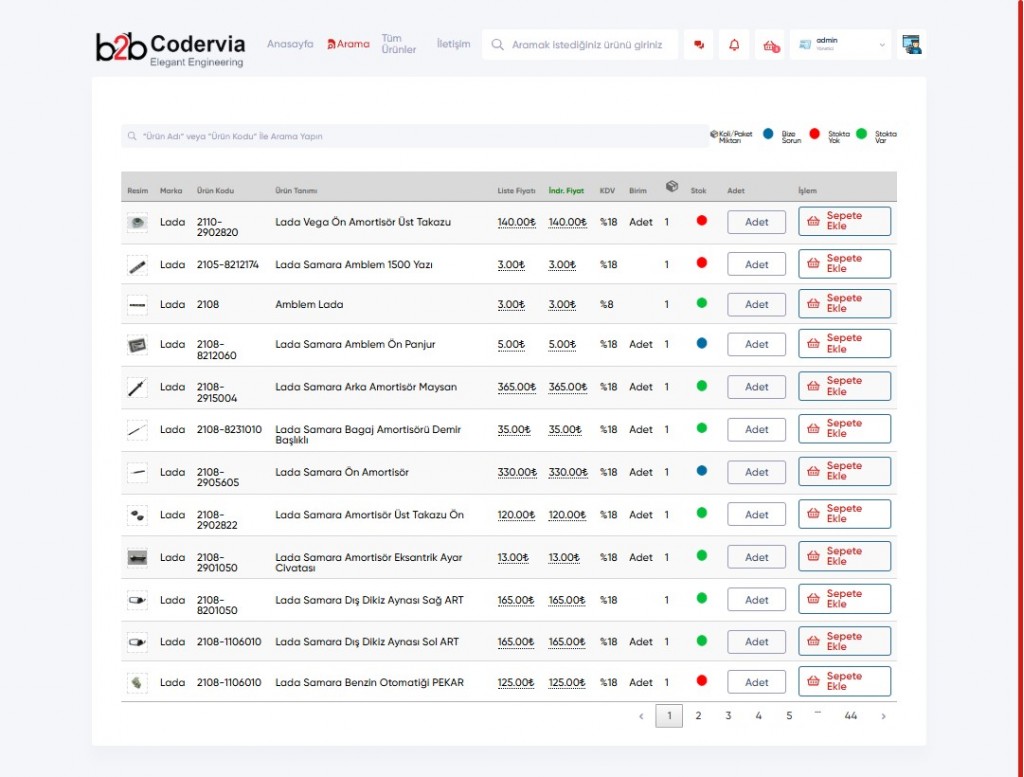This screenshot has width=1024, height=777.
Task: Open the Anasayfa menu item
Action: point(290,44)
